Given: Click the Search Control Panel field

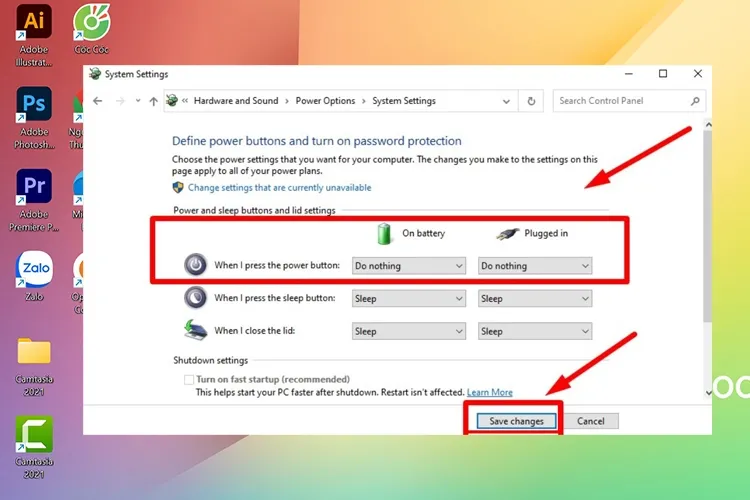Looking at the screenshot, I should pos(622,101).
